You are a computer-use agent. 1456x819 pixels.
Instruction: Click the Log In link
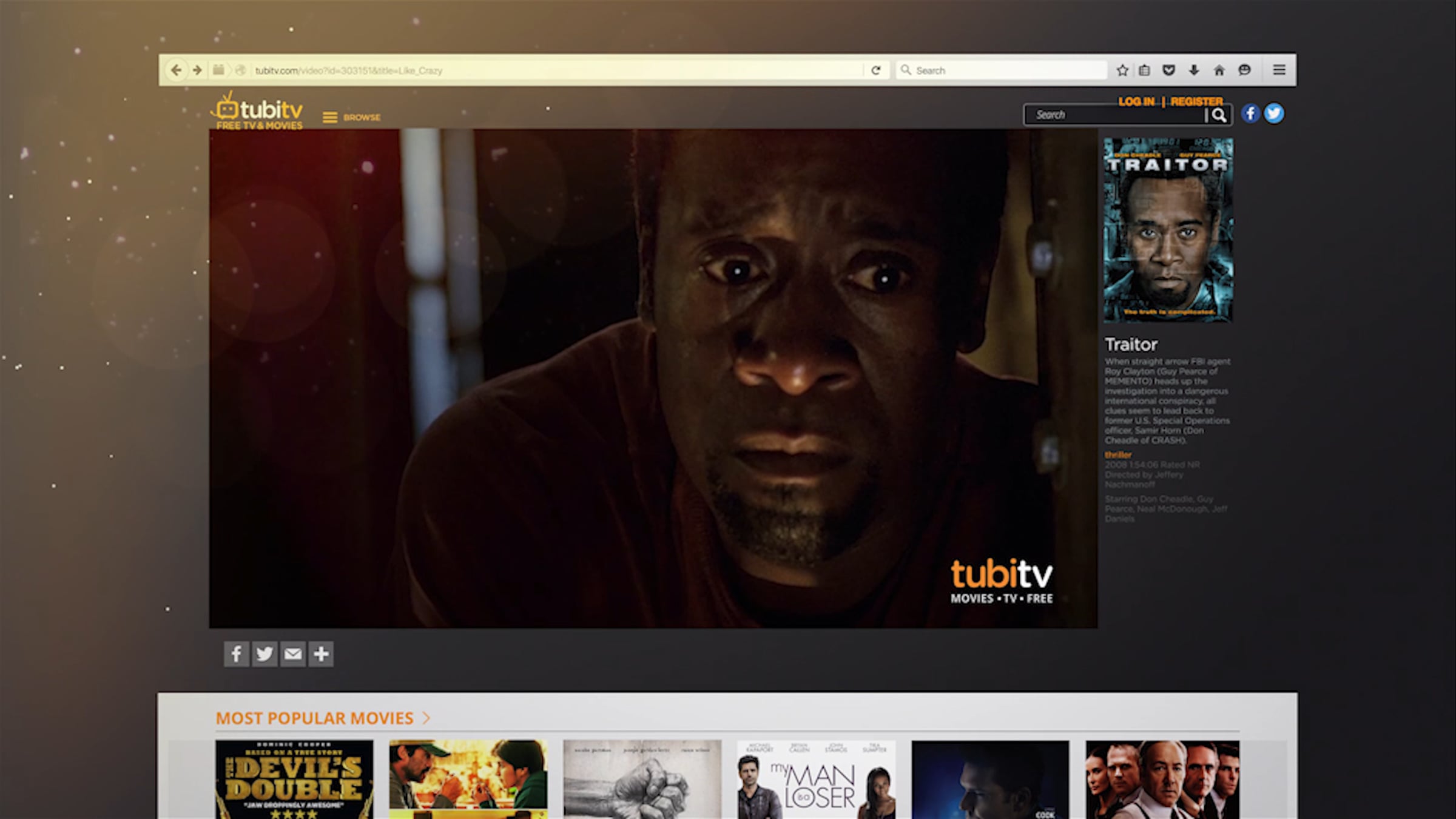click(x=1136, y=101)
